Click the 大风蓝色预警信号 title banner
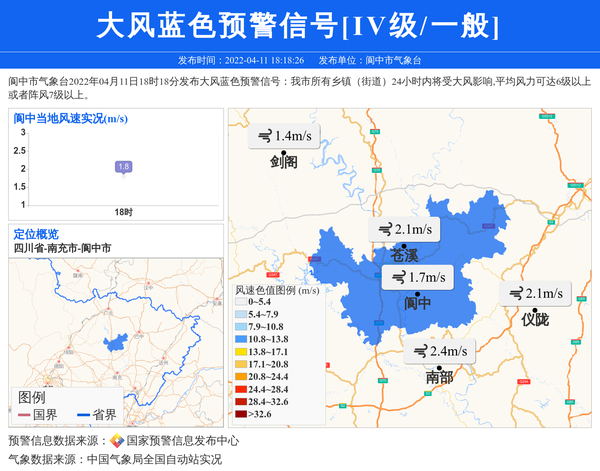This screenshot has width=600, height=471. (x=299, y=26)
